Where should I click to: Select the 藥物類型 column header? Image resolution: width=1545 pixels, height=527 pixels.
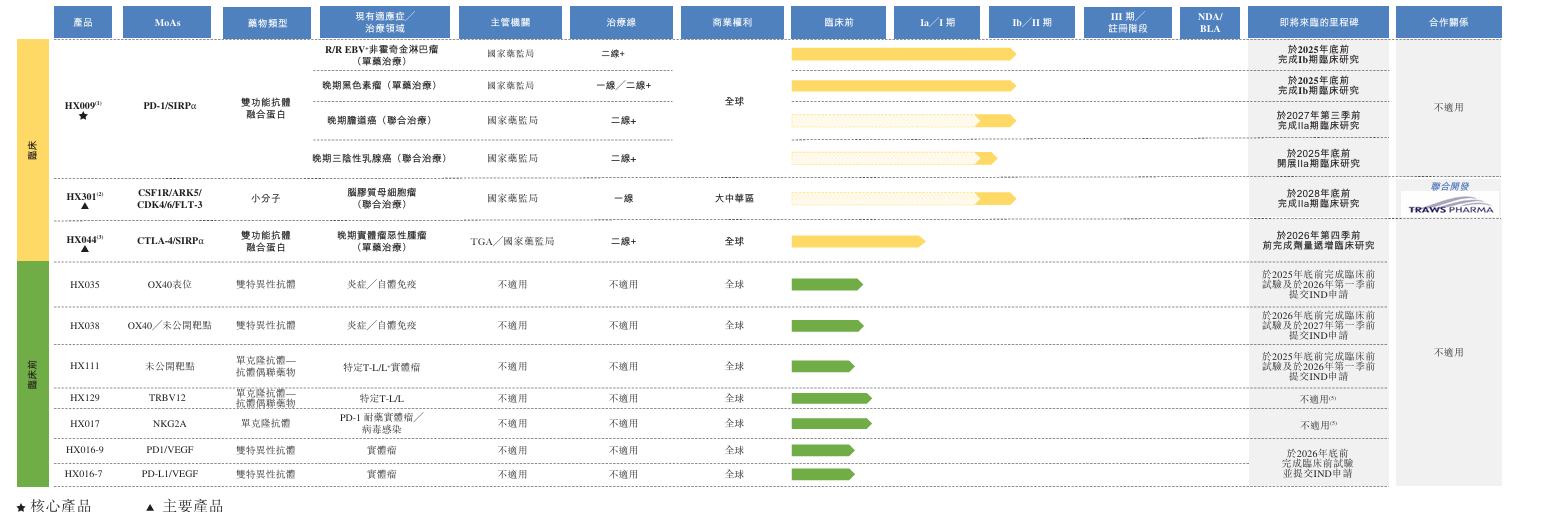pyautogui.click(x=267, y=23)
